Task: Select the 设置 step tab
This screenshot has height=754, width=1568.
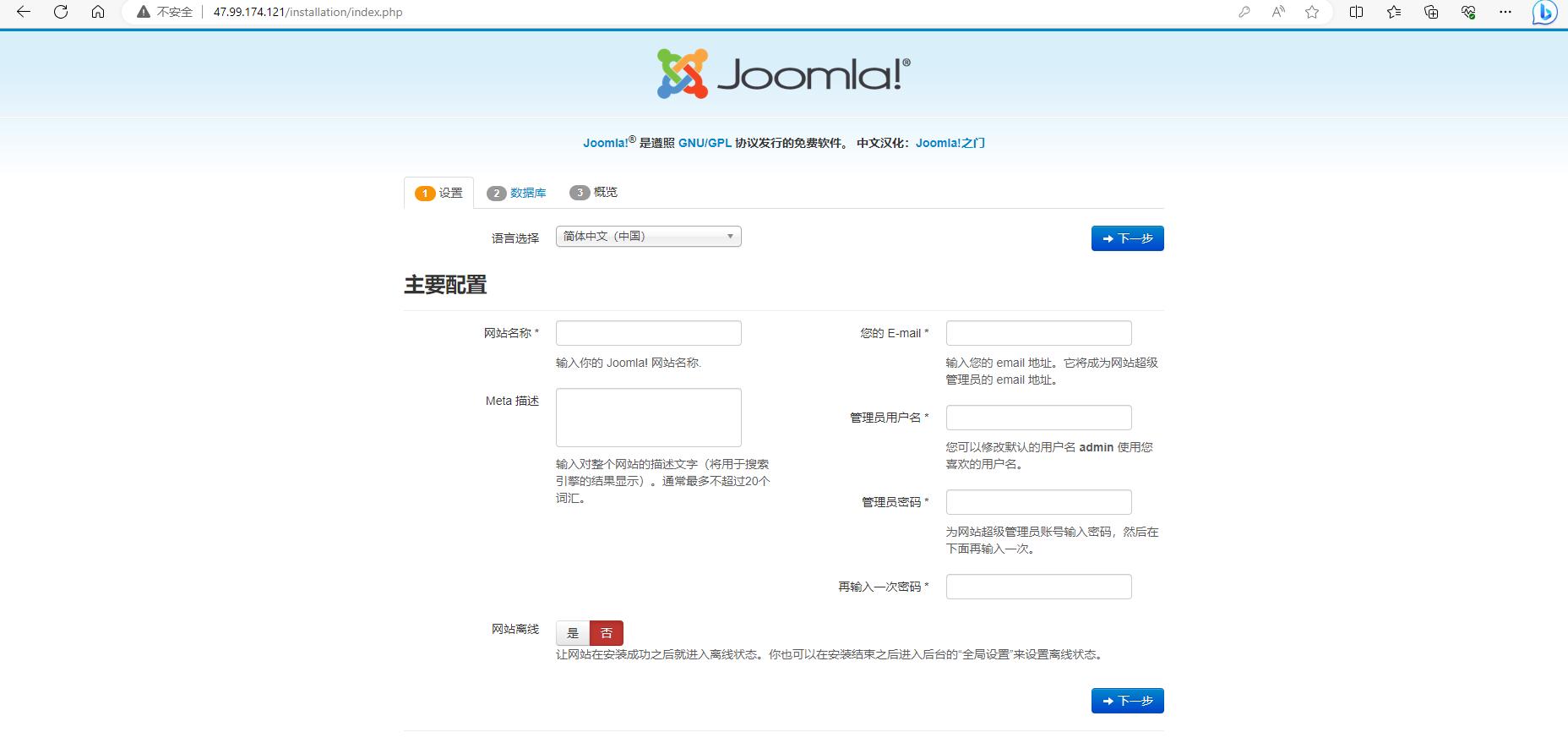Action: (439, 193)
